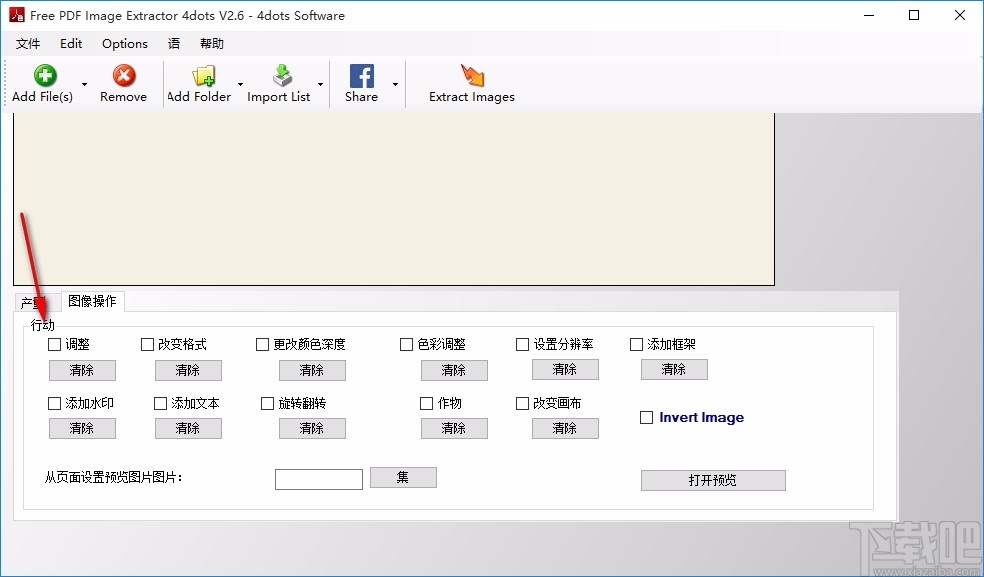Viewport: 984px width, 577px height.
Task: Click the Add File(s) green plus icon
Action: (44, 76)
